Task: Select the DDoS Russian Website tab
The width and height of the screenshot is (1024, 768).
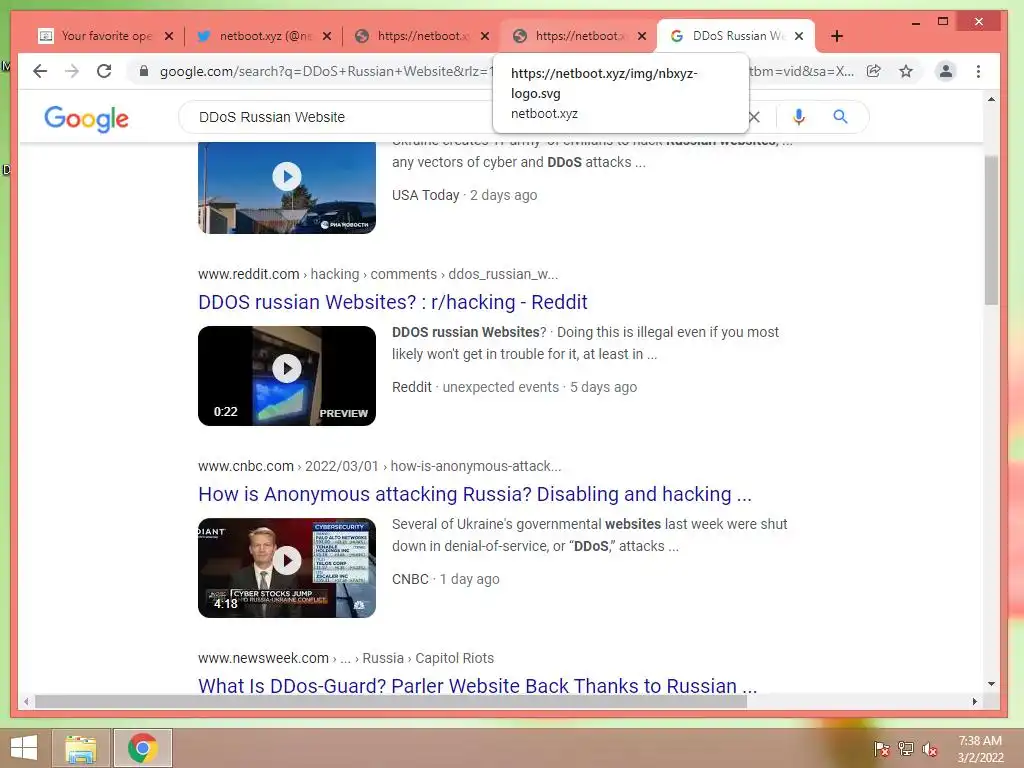Action: (735, 36)
